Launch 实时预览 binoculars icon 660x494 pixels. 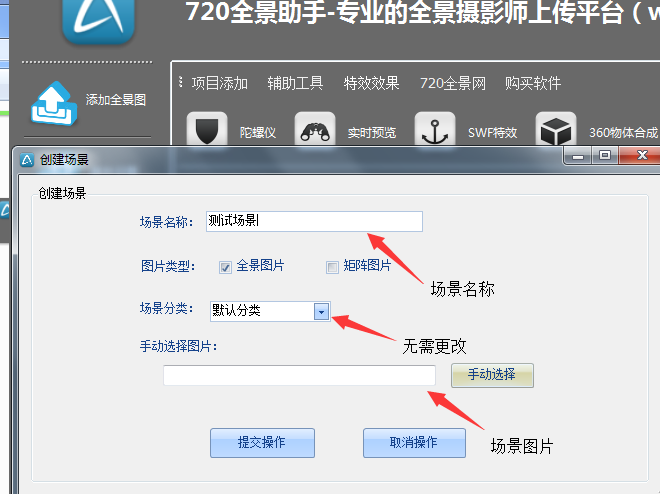coord(315,129)
